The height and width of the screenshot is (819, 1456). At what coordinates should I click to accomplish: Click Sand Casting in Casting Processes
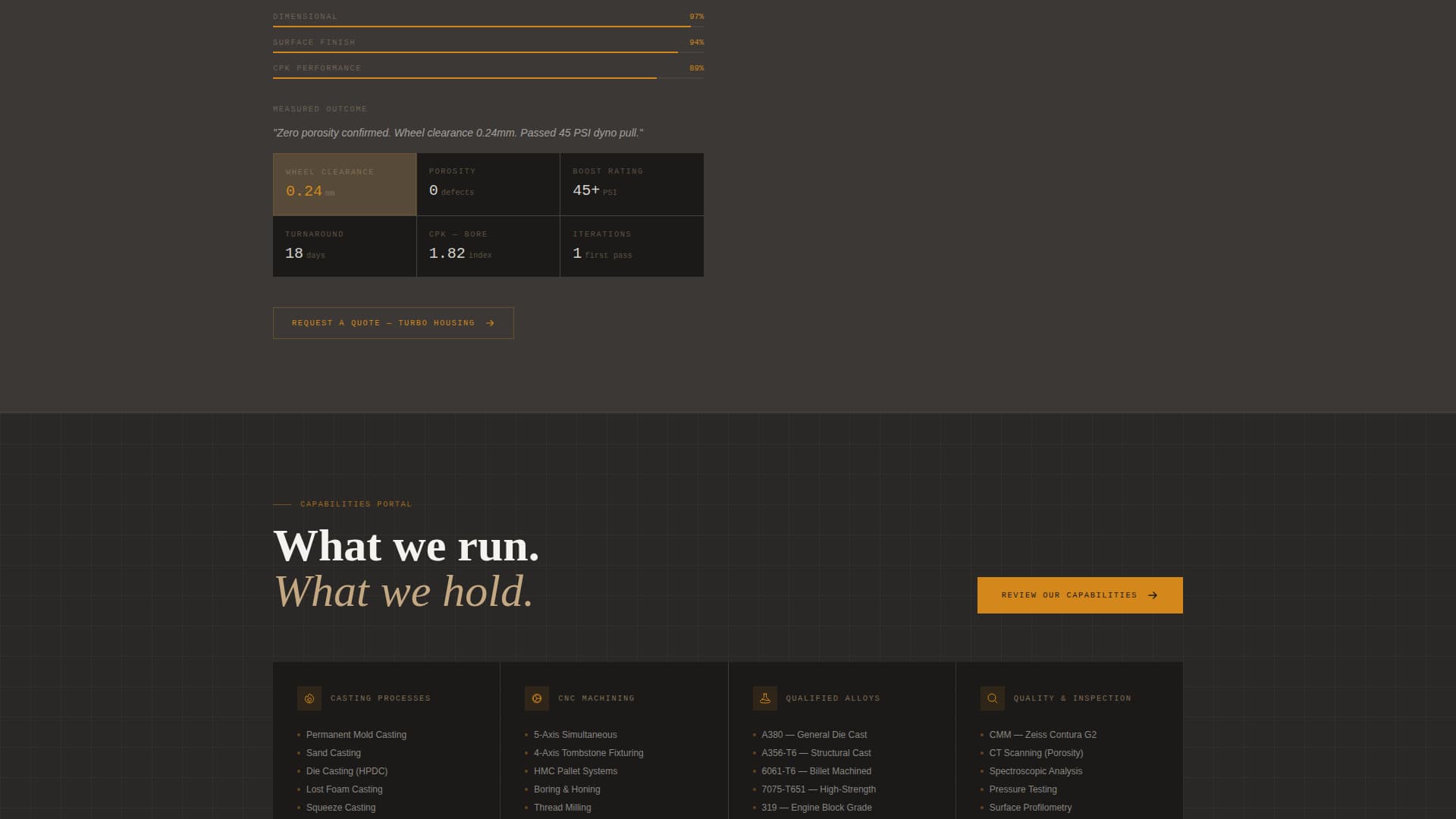(x=333, y=752)
